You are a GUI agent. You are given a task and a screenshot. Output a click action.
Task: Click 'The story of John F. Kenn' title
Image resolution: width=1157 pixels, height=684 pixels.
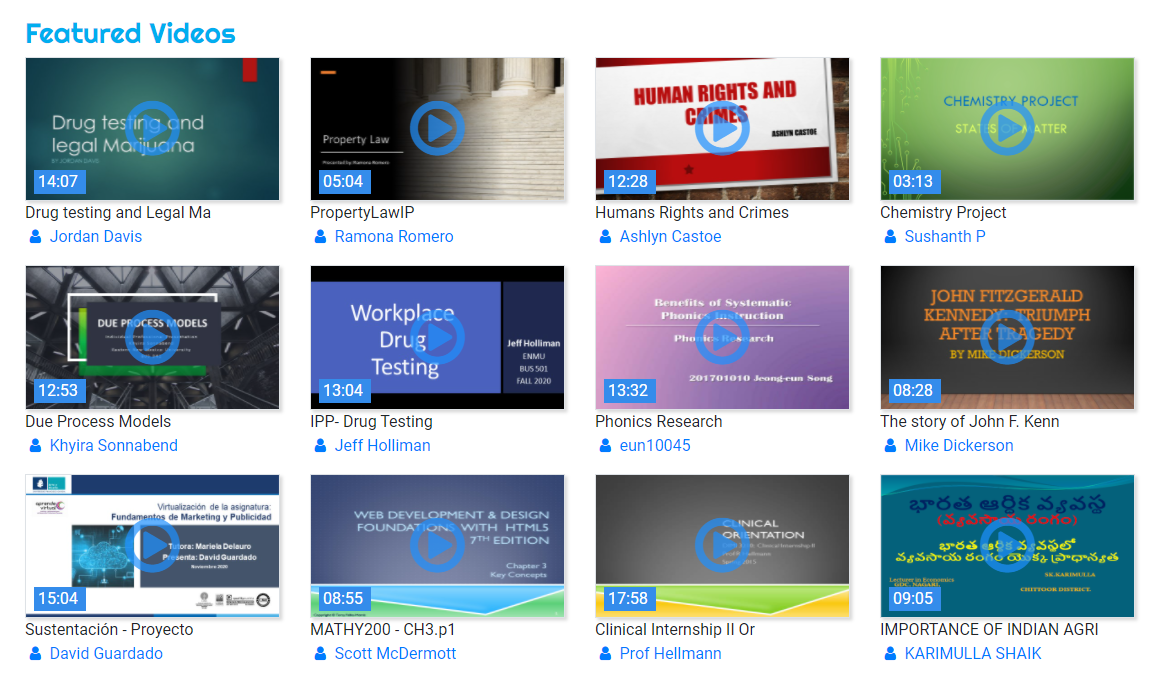point(970,421)
